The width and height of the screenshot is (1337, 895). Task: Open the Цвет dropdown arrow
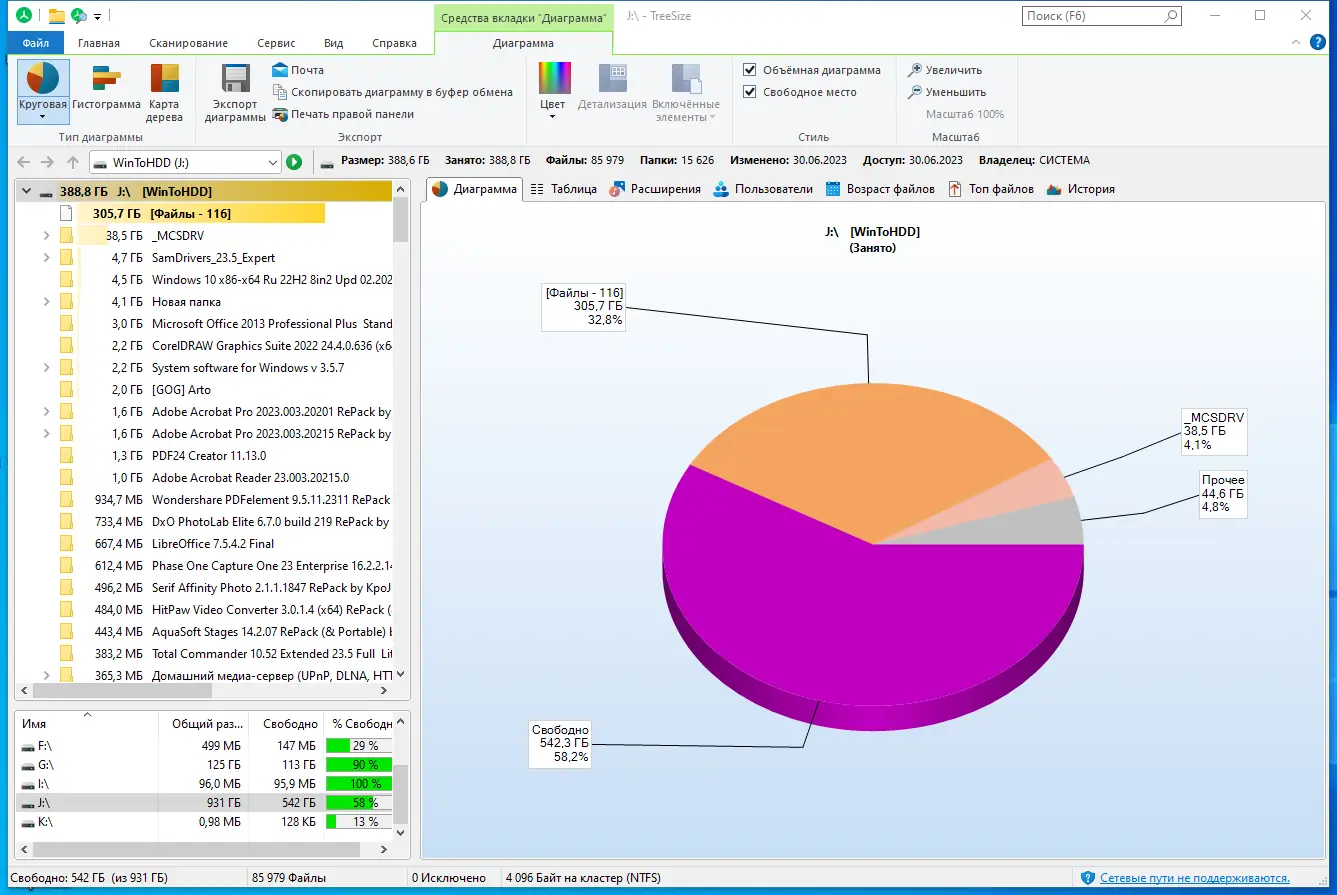[553, 117]
